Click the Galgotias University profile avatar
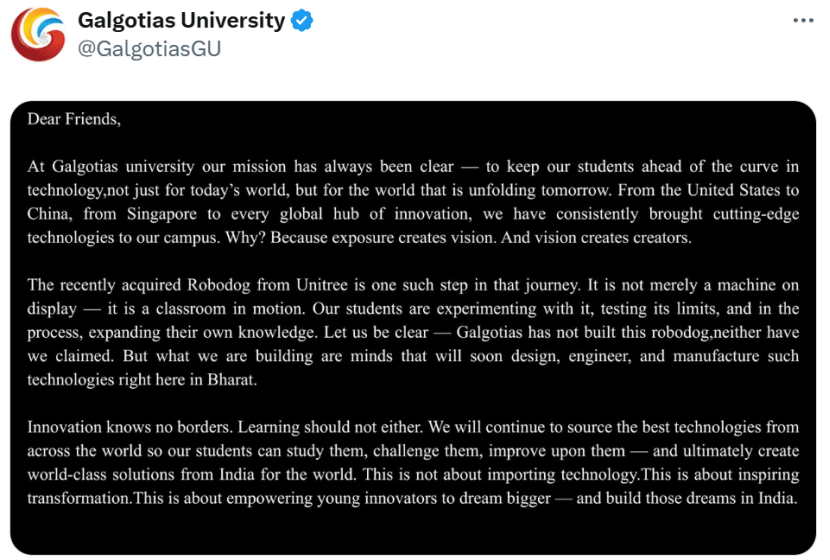Screen dimensions: 830x560 [38, 33]
